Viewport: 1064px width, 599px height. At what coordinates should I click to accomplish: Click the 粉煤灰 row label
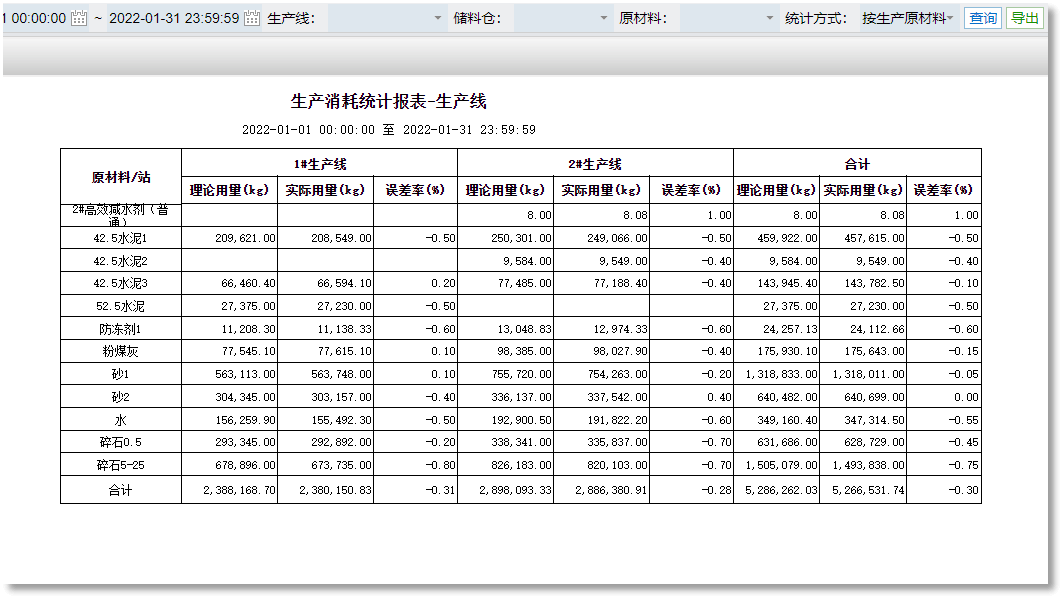(120, 351)
